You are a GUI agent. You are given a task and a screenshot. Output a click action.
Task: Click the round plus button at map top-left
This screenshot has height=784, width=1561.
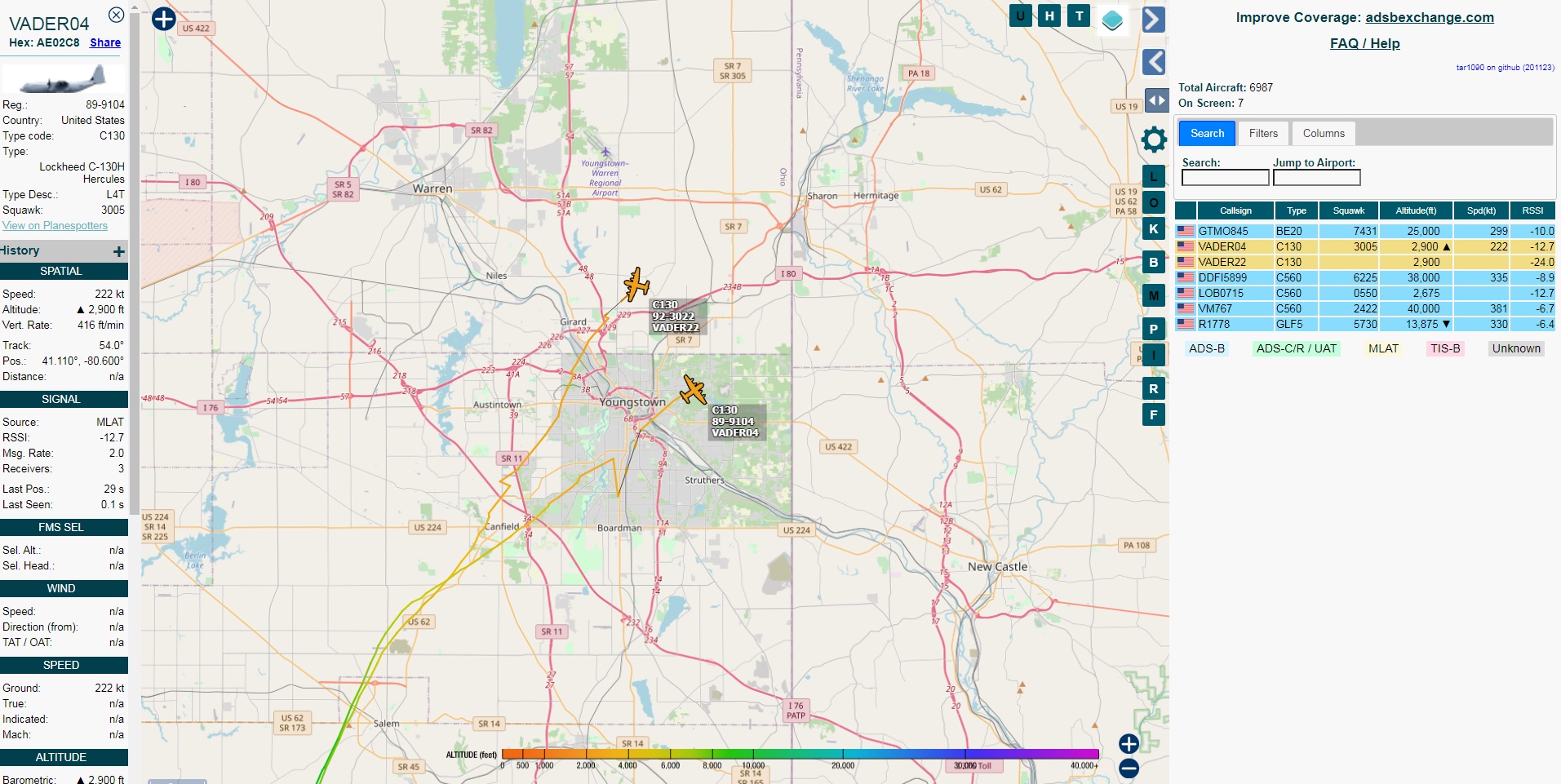point(163,19)
